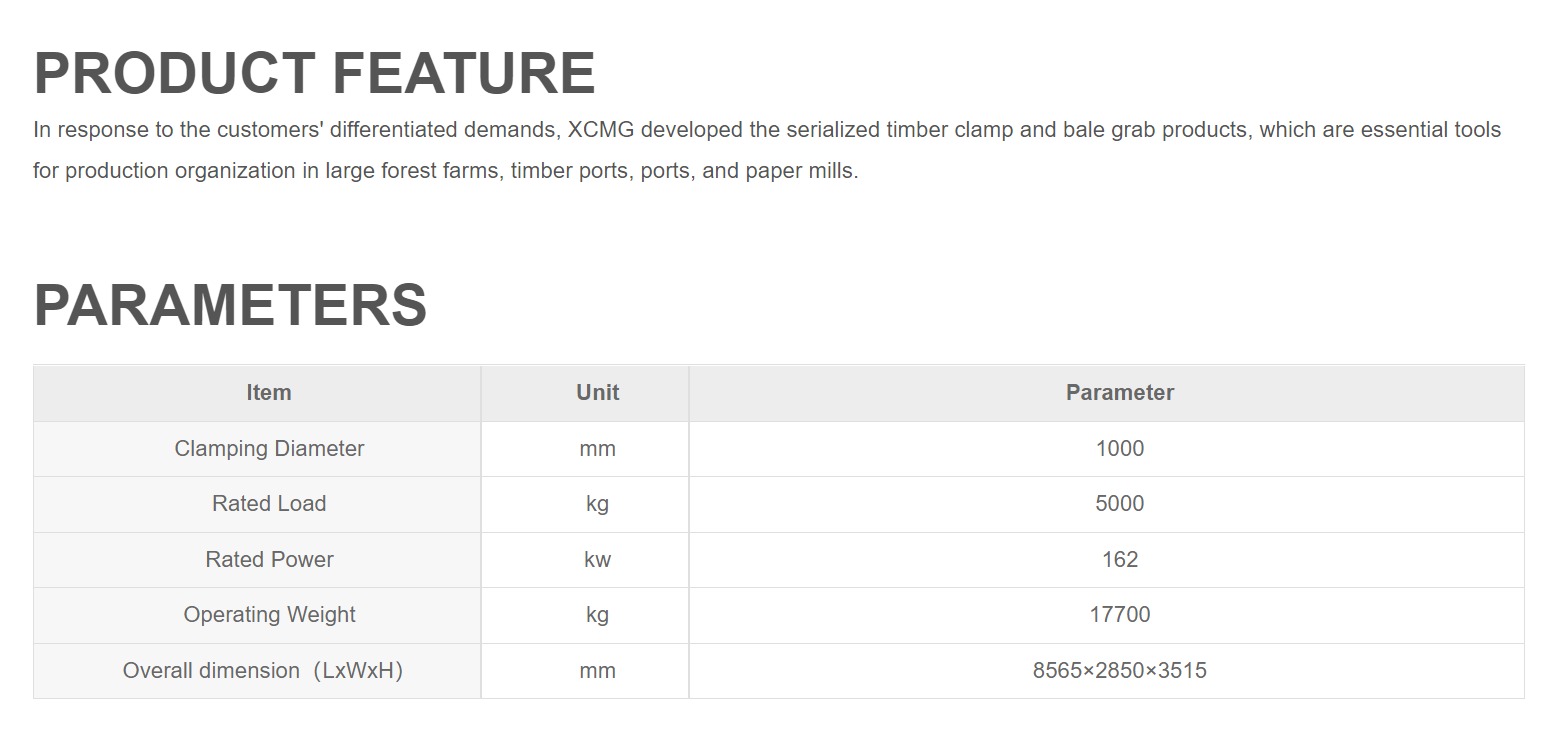Click the 8565×2850×3515 dimension value

[1119, 671]
